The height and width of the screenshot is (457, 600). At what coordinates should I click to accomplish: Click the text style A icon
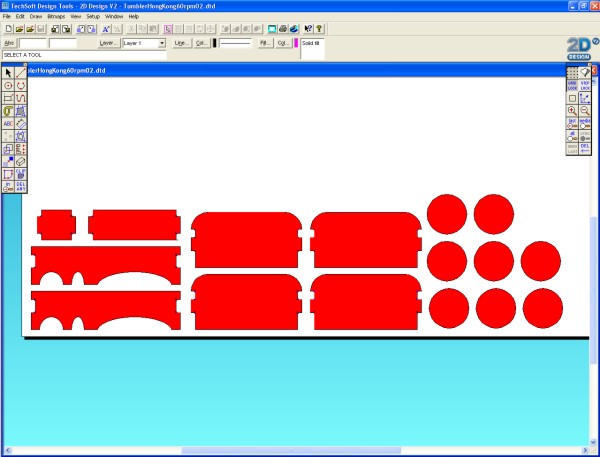106,29
